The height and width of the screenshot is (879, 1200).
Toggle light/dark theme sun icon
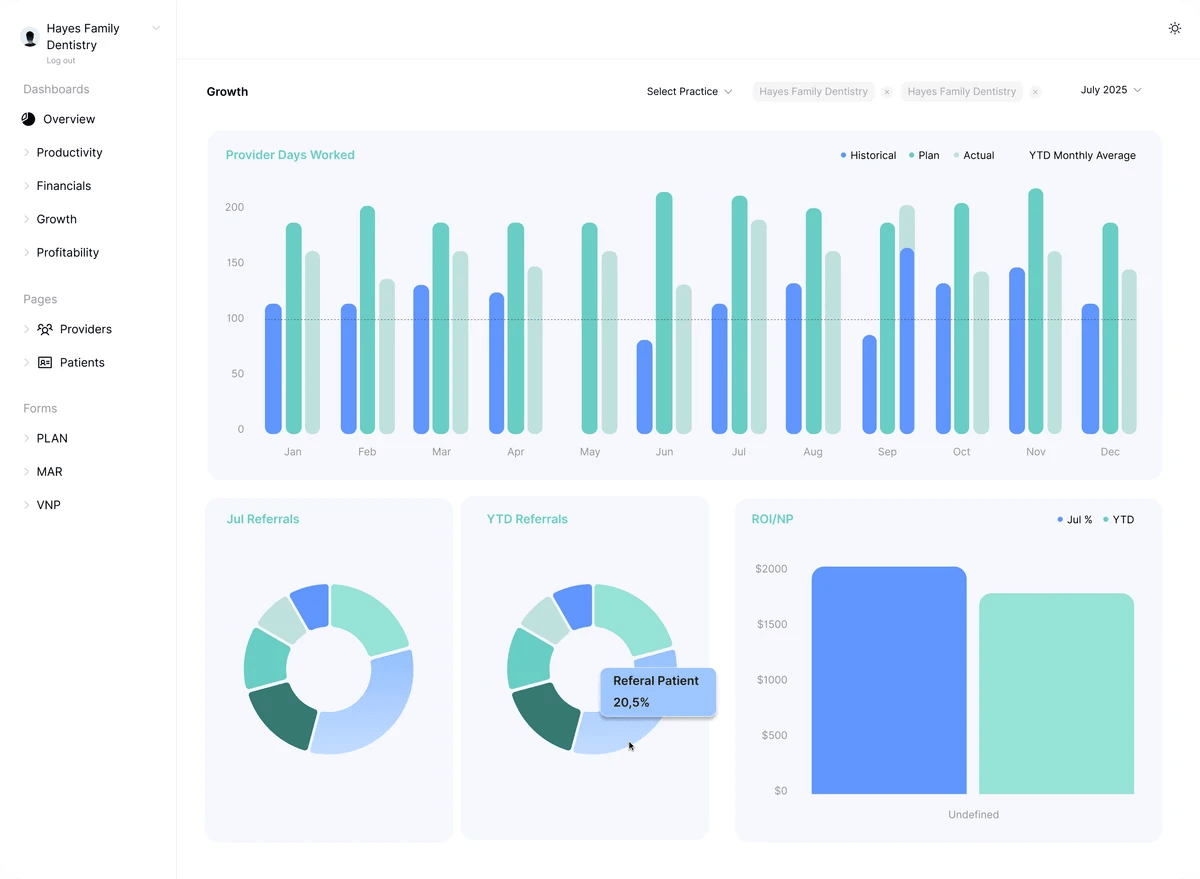pos(1175,28)
